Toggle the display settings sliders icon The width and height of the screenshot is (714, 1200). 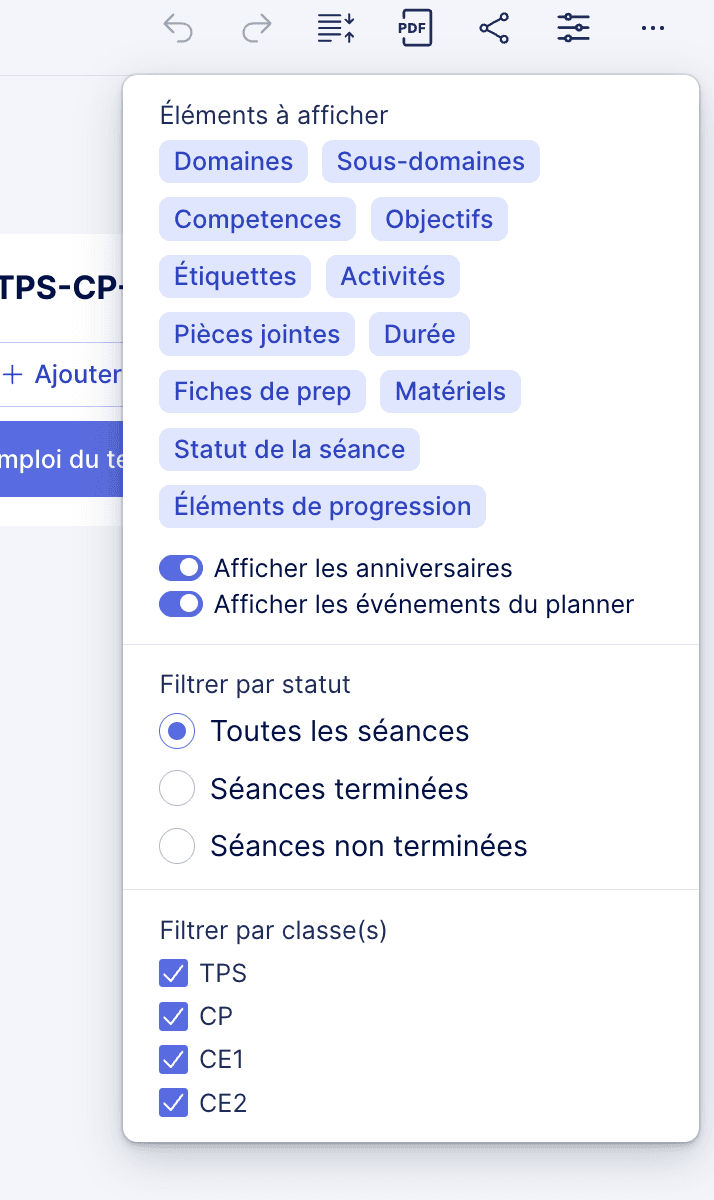[x=573, y=28]
